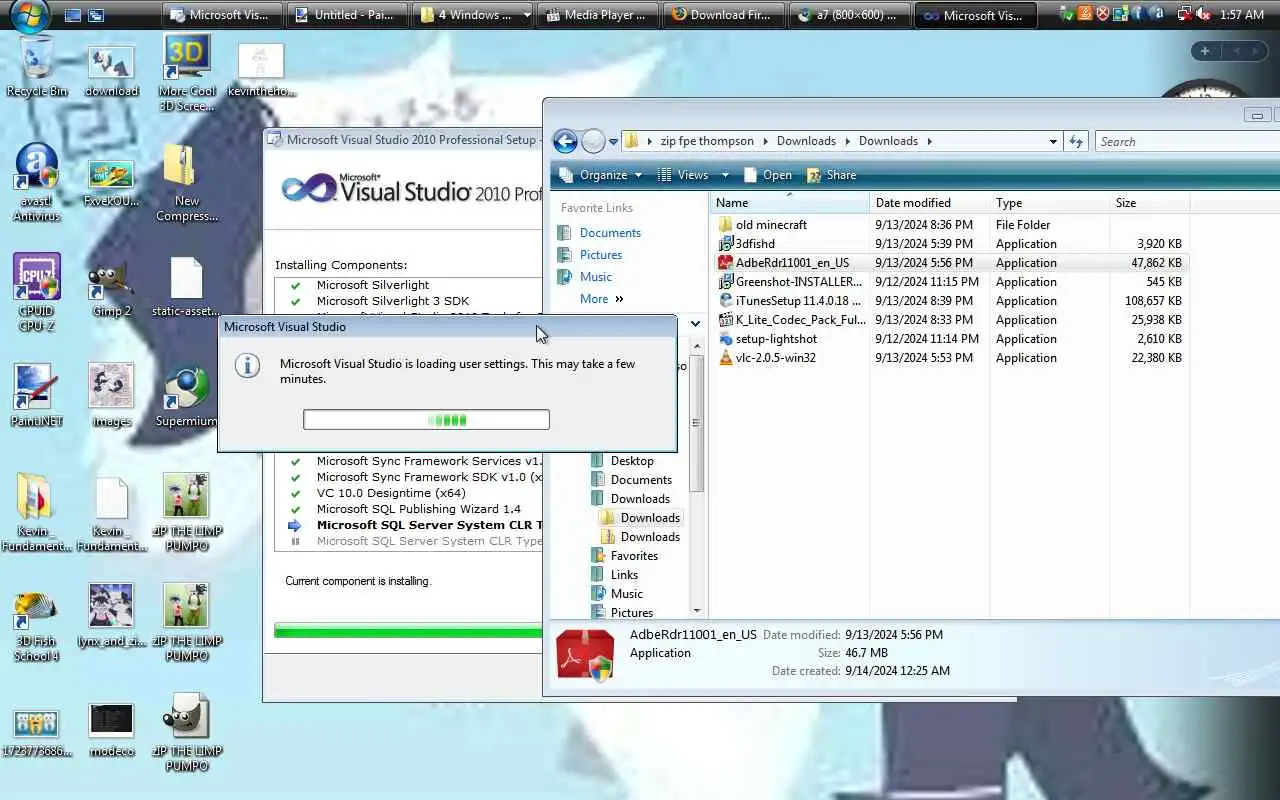Click the Explorer Back navigation button
The width and height of the screenshot is (1280, 800).
(565, 142)
